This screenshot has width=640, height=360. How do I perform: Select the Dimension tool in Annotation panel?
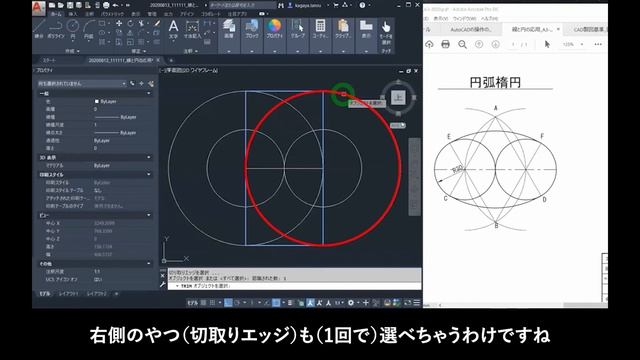click(192, 29)
